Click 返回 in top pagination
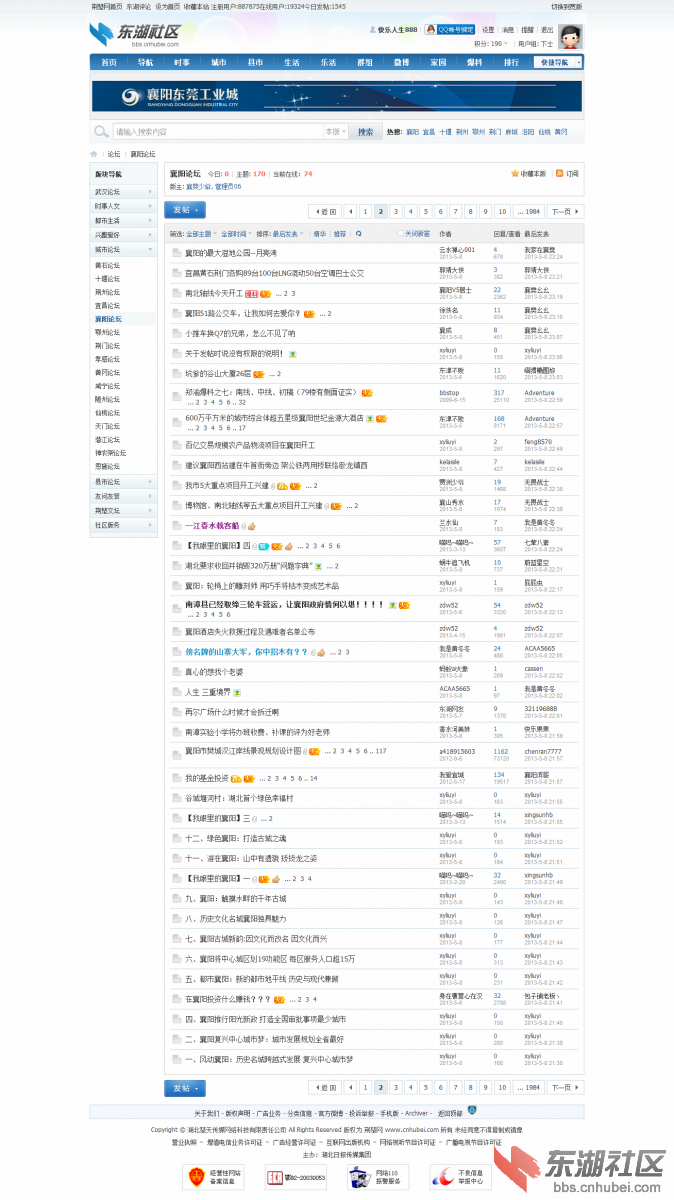The image size is (674, 1200). click(x=325, y=211)
